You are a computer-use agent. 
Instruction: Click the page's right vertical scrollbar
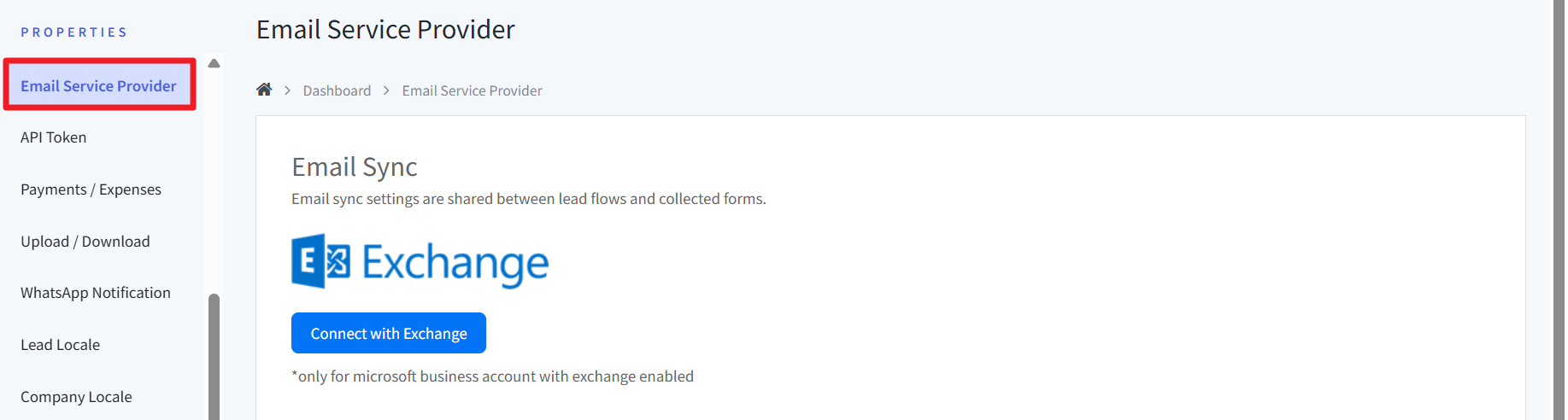1559,210
